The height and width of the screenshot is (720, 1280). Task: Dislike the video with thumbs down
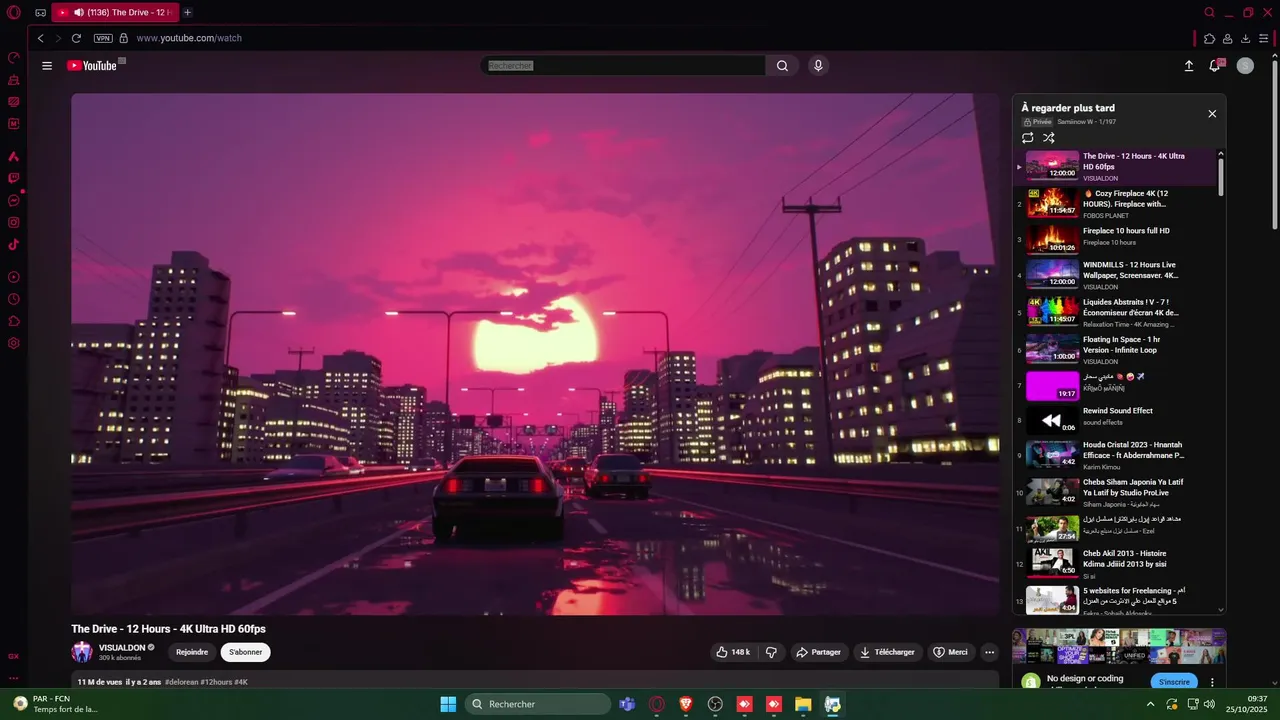(771, 652)
